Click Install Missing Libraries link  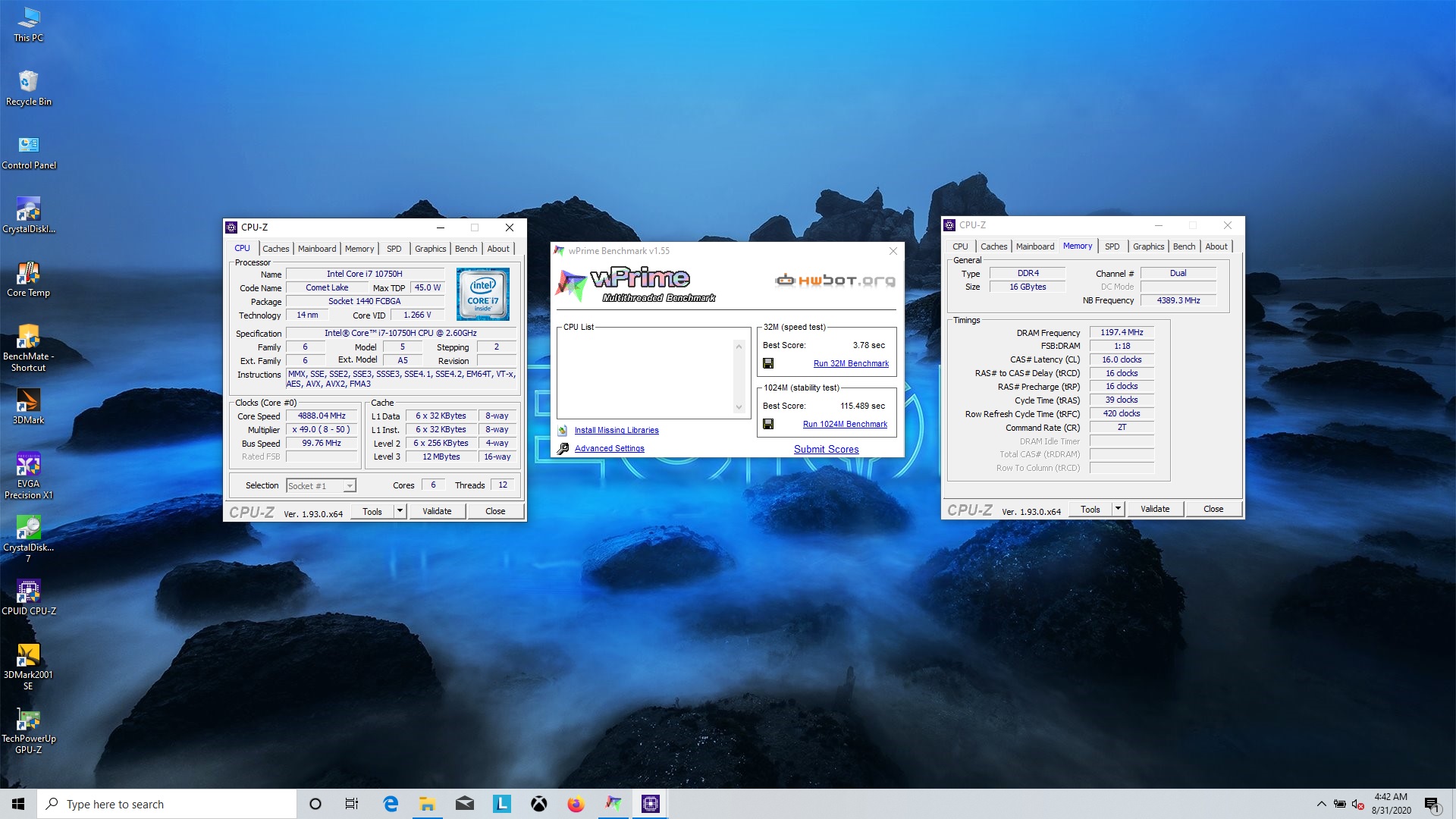click(x=617, y=430)
